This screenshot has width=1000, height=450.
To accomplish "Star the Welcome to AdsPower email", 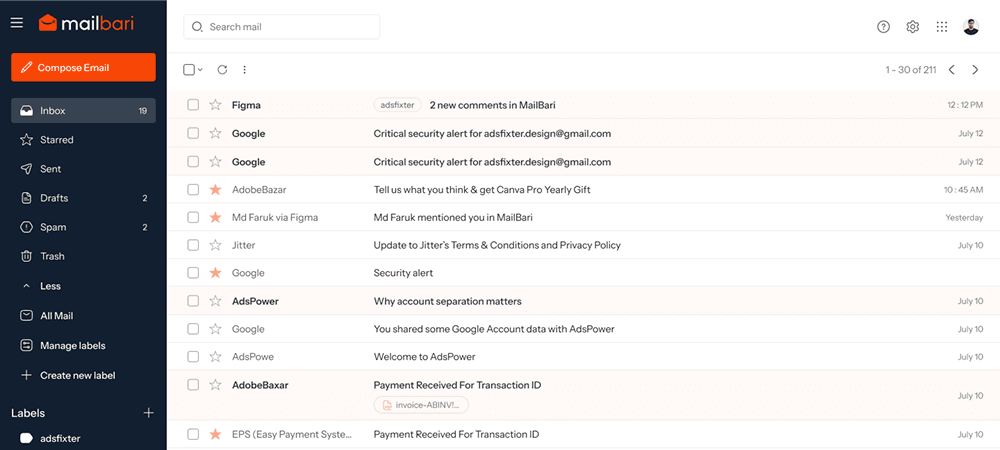I will [x=216, y=357].
